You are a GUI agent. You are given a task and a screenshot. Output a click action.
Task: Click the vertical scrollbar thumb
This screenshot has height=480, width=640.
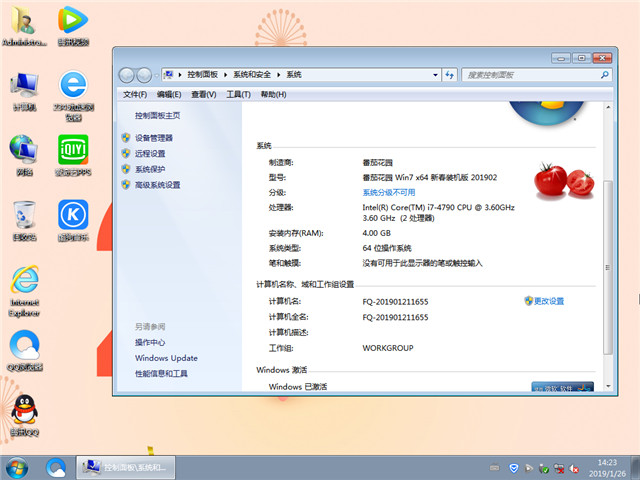click(x=608, y=267)
